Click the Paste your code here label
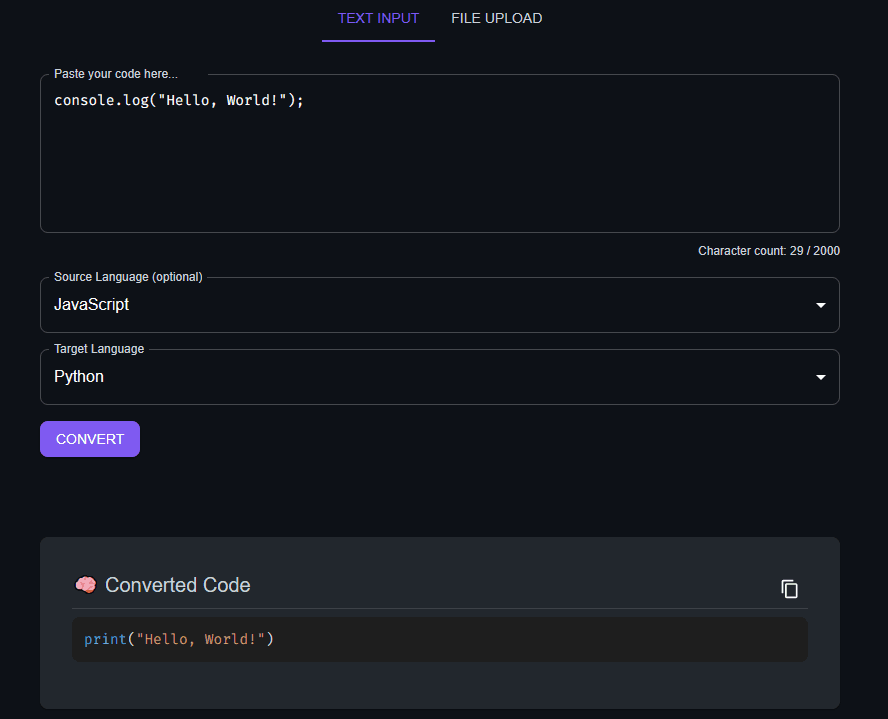Viewport: 888px width, 719px height. pos(114,73)
